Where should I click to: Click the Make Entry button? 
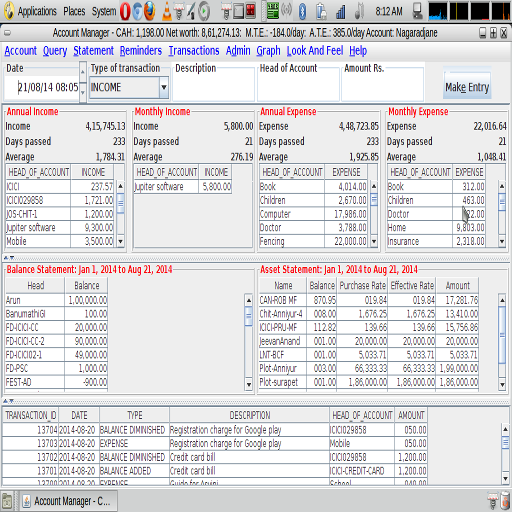pos(467,87)
